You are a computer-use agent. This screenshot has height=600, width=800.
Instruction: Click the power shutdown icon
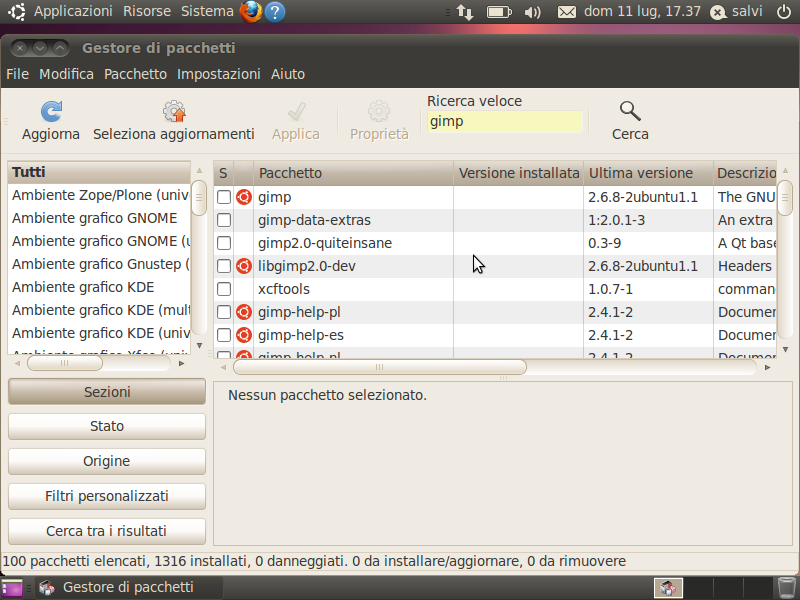coord(784,12)
